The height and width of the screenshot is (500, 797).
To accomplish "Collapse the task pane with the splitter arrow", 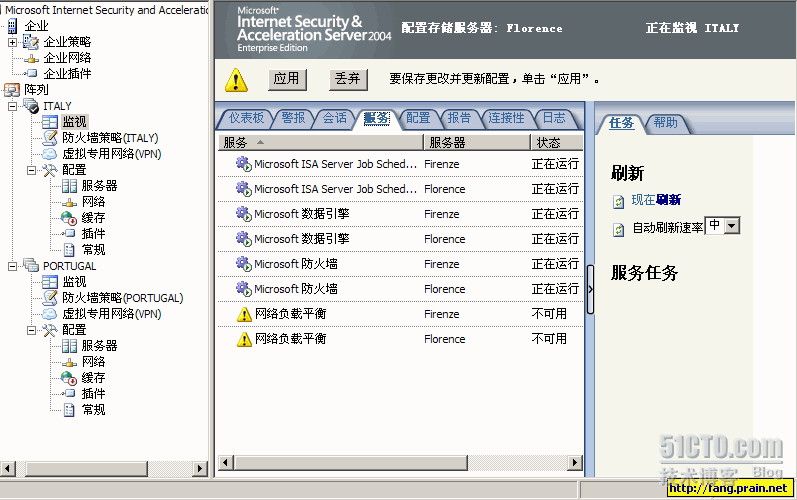I will [x=590, y=289].
